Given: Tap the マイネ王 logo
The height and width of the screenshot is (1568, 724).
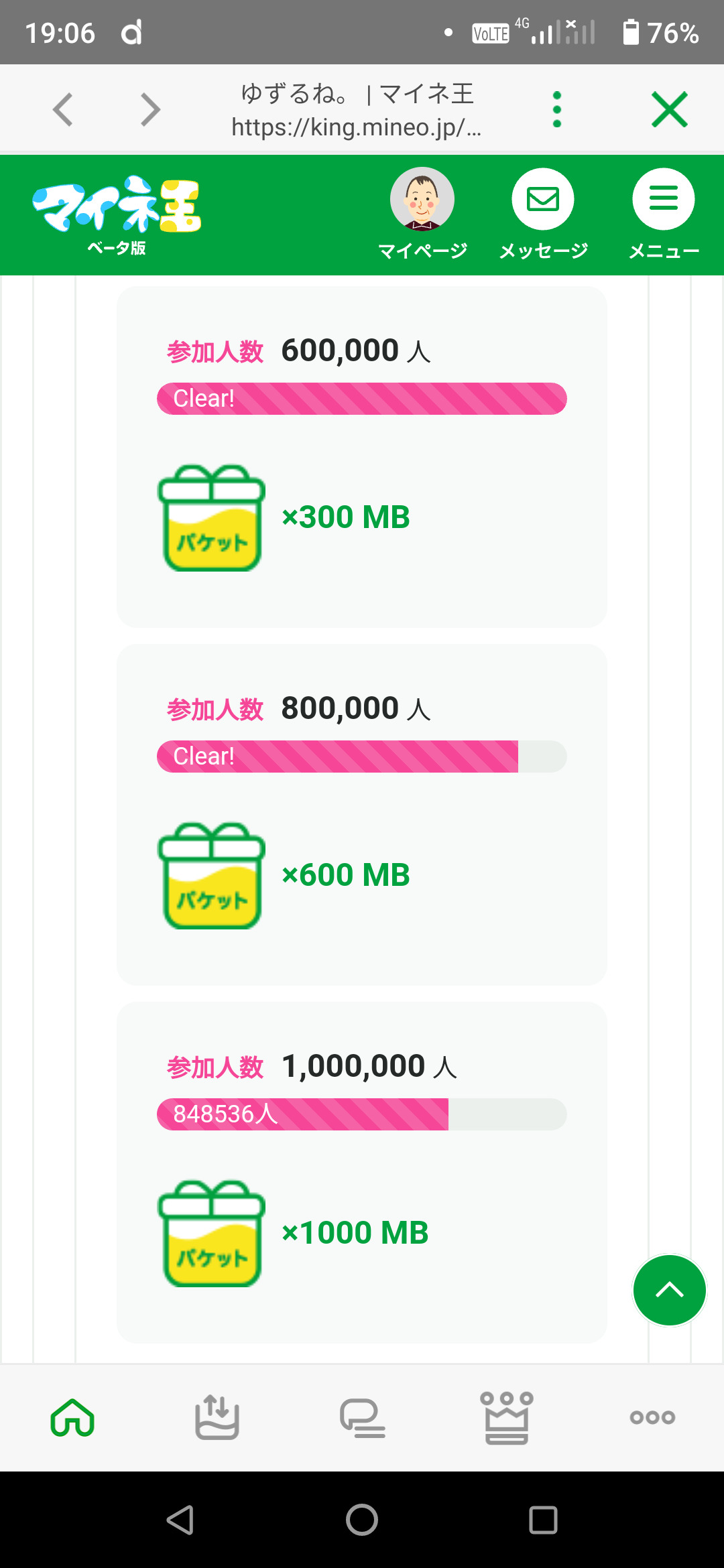Looking at the screenshot, I should click(x=117, y=206).
